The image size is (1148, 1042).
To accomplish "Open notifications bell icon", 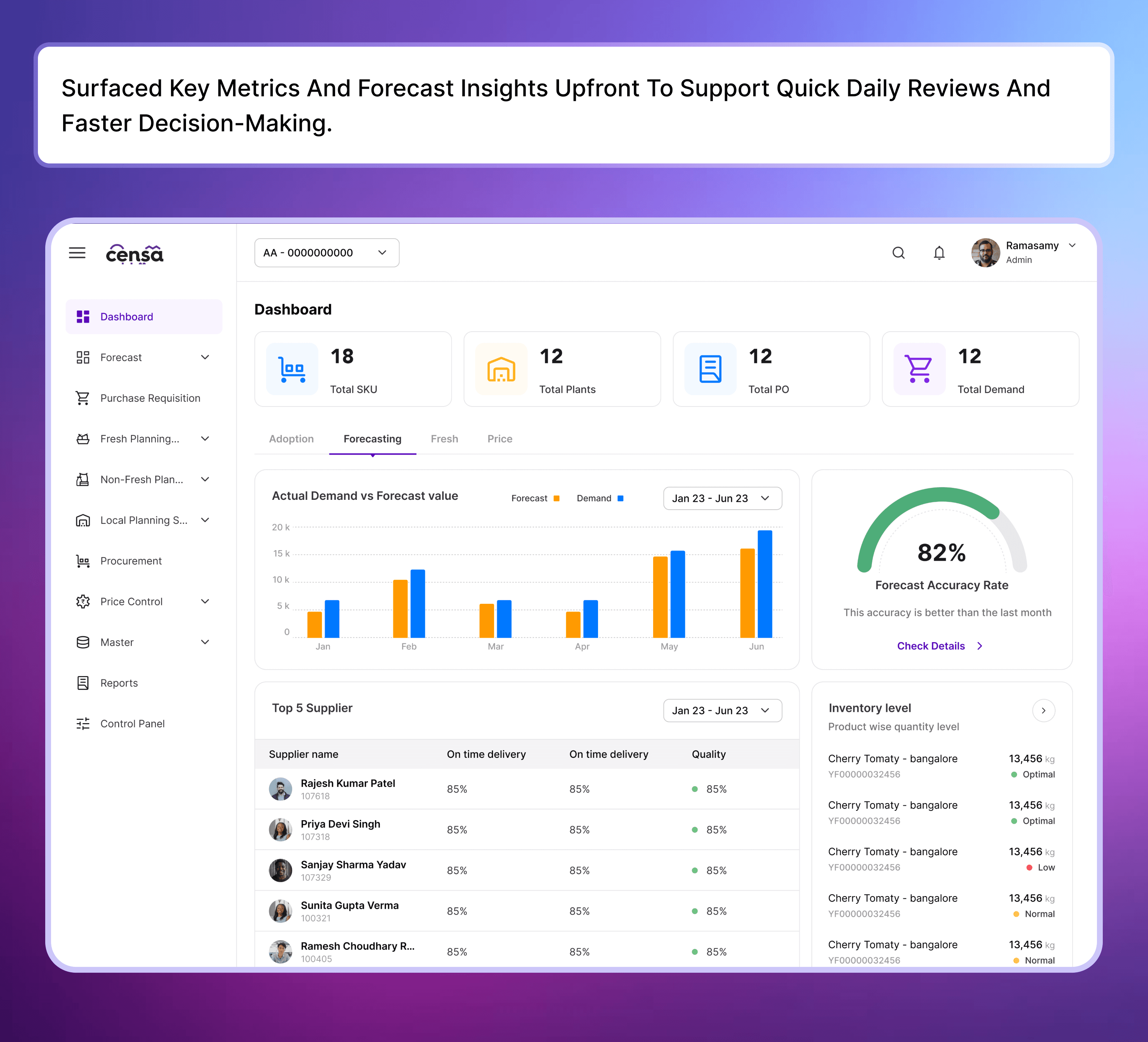I will (939, 252).
